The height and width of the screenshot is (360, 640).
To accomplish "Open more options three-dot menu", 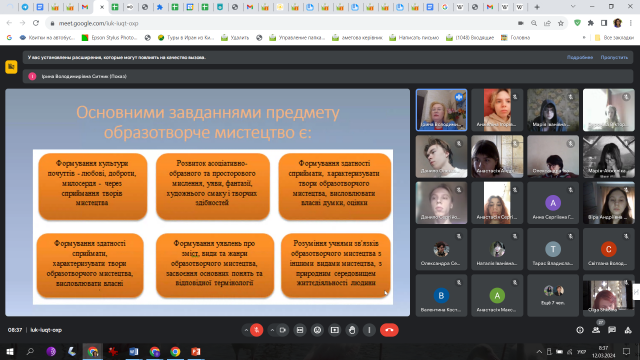I will [369, 330].
